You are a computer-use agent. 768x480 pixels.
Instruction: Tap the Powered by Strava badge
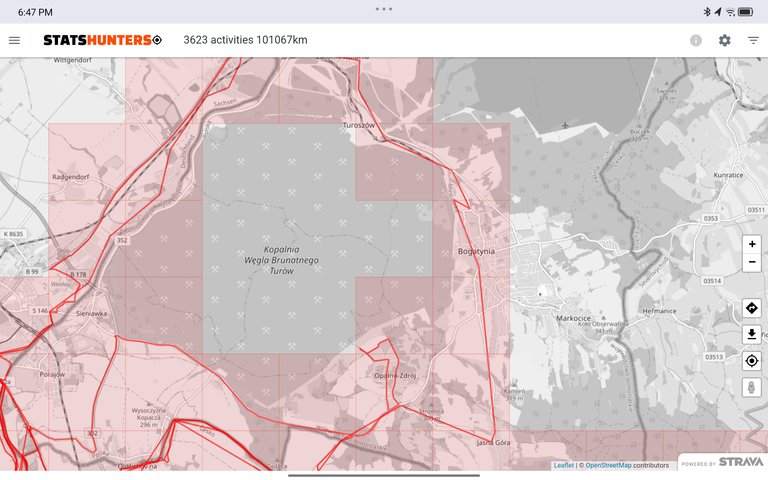tap(723, 462)
